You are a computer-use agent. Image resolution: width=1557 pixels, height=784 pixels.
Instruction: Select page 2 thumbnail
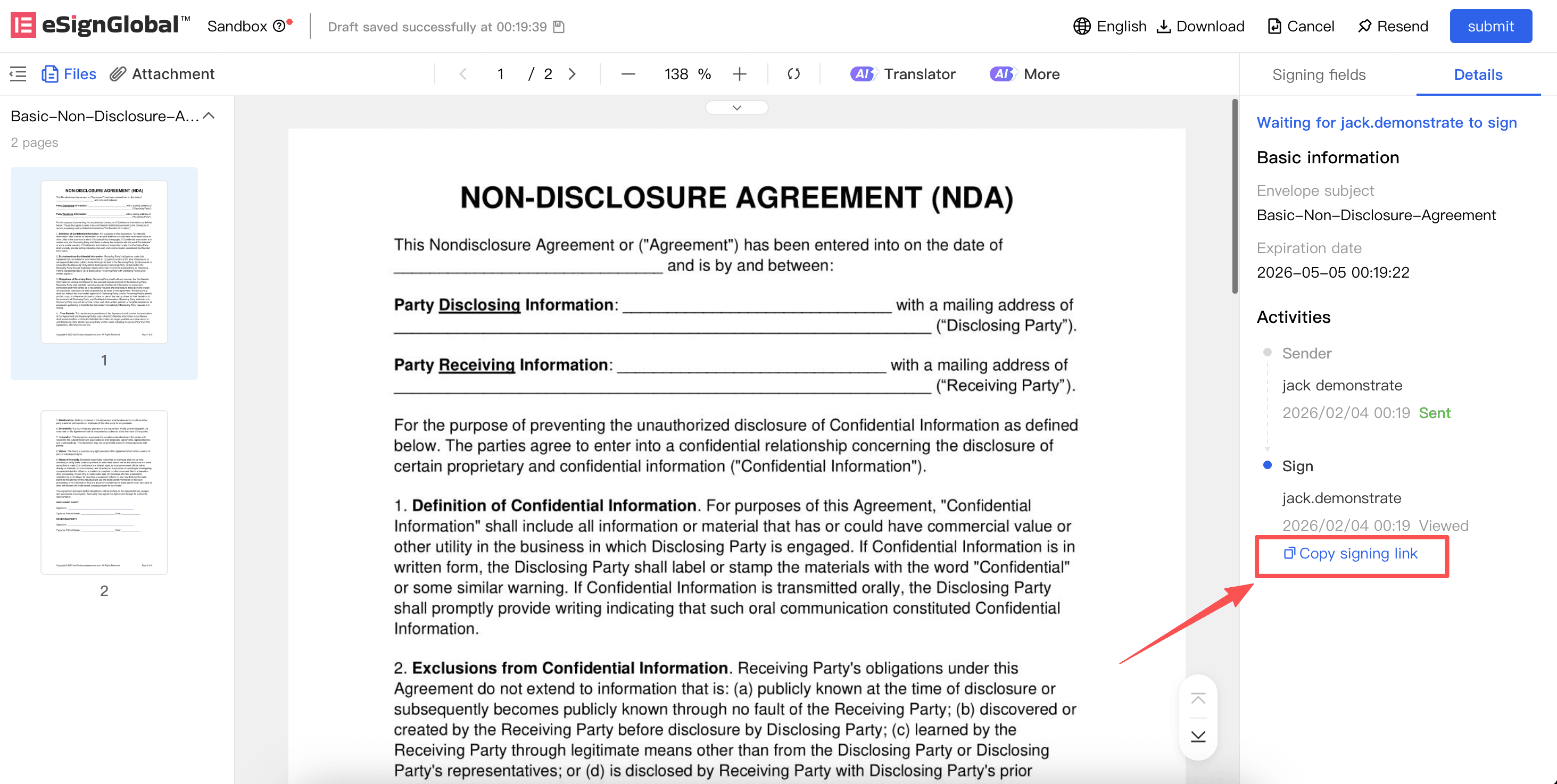tap(104, 491)
